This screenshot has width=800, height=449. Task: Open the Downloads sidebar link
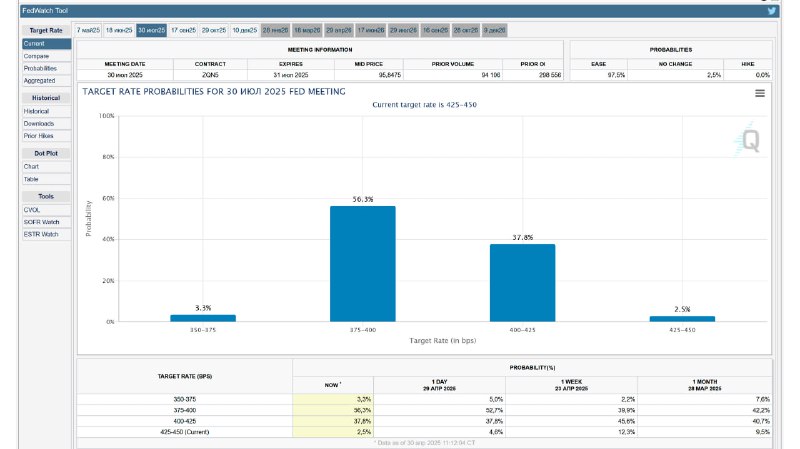click(x=46, y=123)
